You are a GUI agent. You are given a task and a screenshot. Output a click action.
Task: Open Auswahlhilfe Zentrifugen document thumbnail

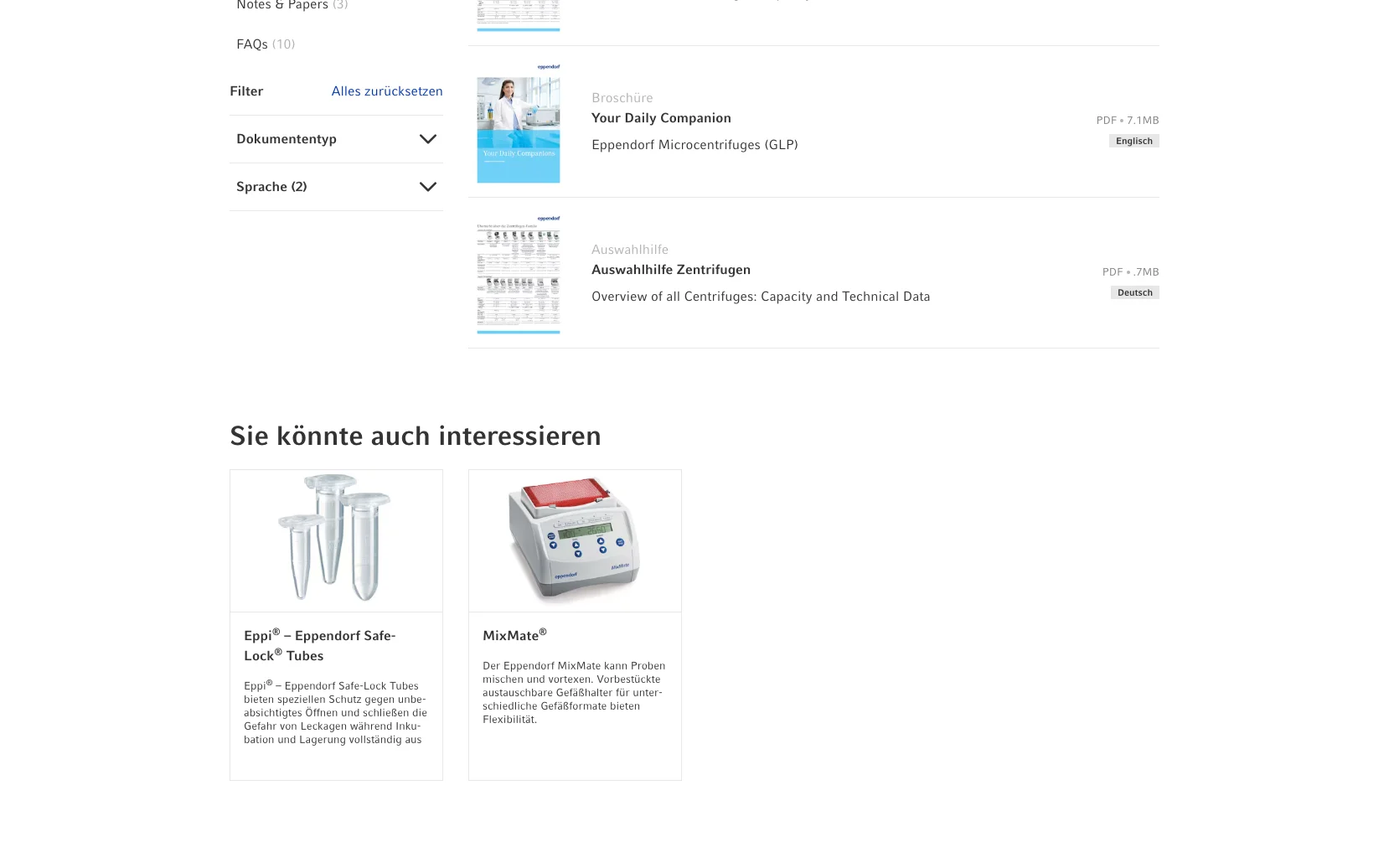click(519, 274)
